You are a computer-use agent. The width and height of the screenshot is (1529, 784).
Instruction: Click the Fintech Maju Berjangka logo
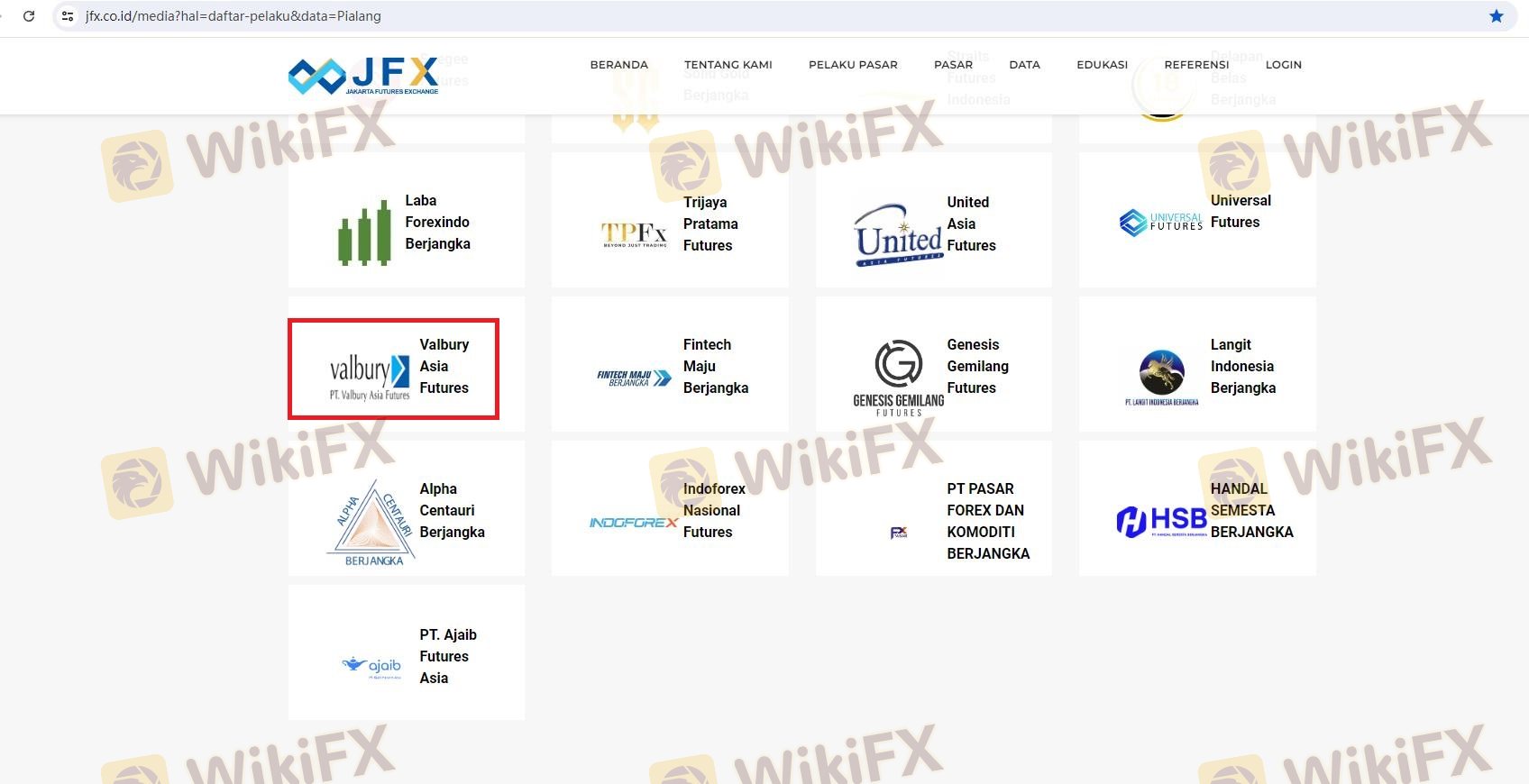(x=635, y=378)
